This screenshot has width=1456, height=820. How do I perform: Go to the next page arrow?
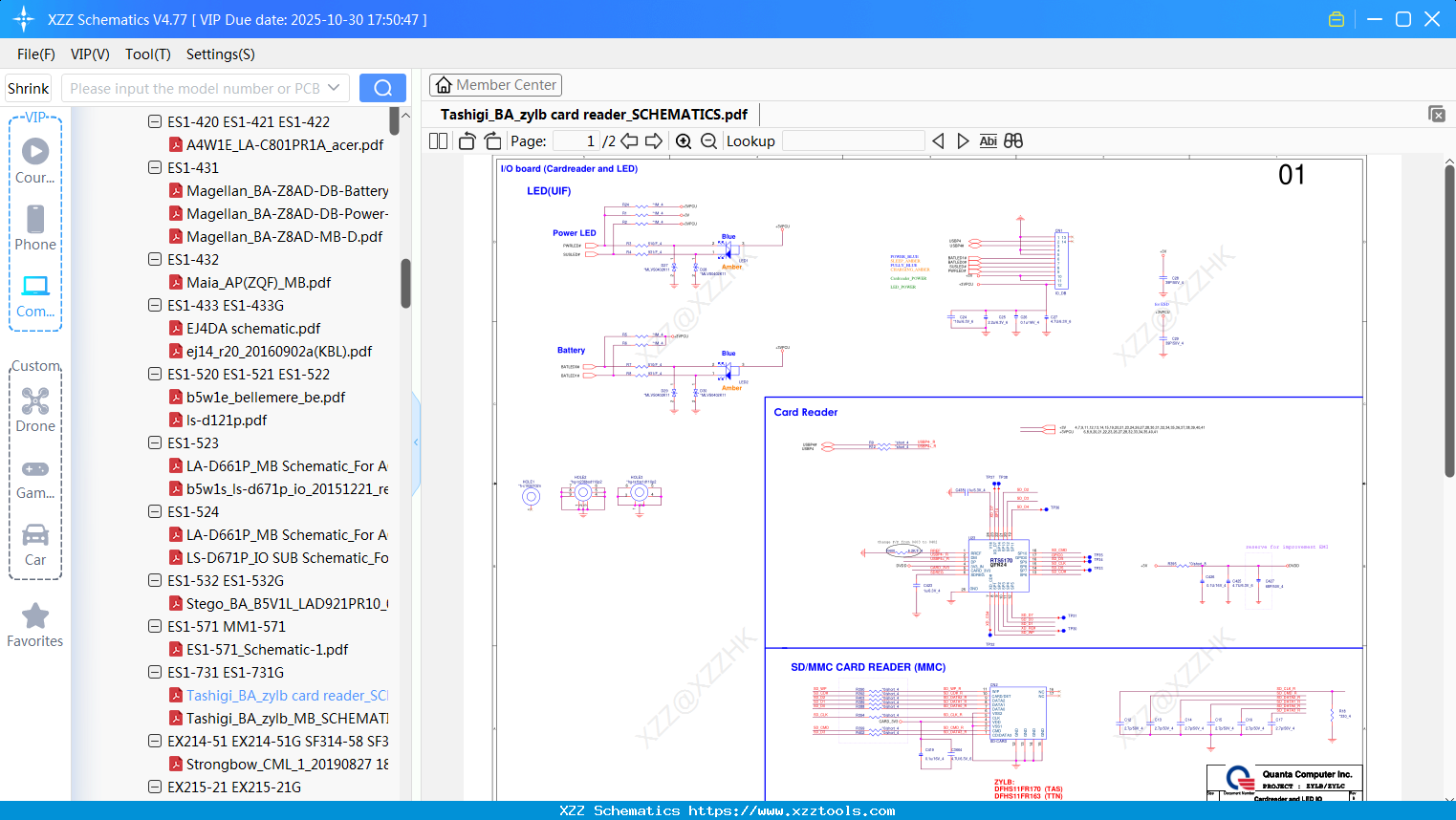pyautogui.click(x=654, y=140)
